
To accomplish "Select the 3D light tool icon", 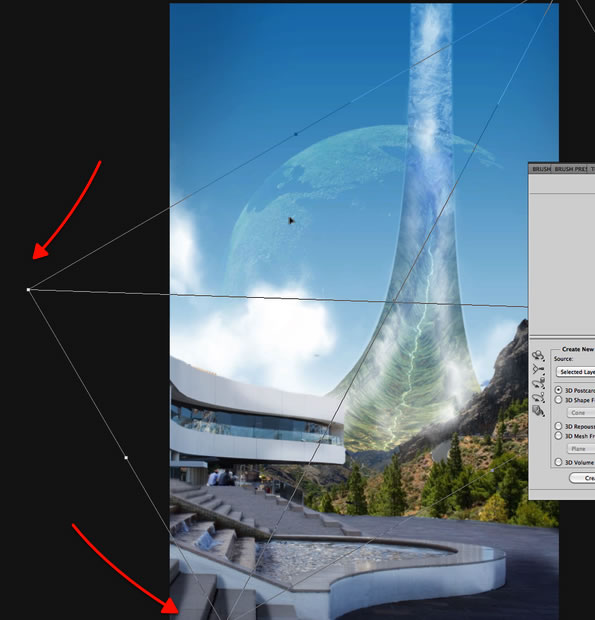I will click(538, 397).
